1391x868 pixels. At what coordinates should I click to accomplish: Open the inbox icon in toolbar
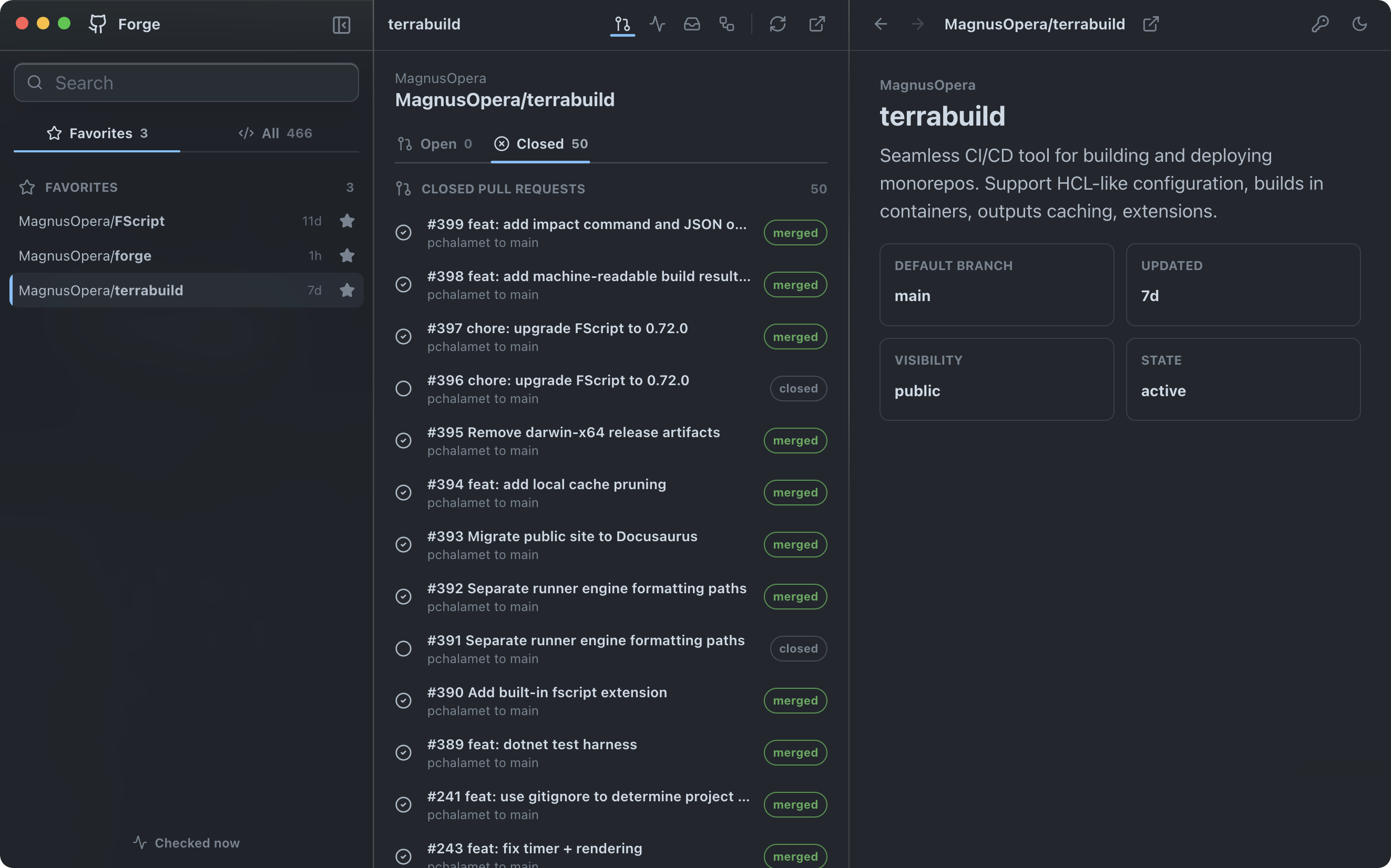click(x=691, y=24)
